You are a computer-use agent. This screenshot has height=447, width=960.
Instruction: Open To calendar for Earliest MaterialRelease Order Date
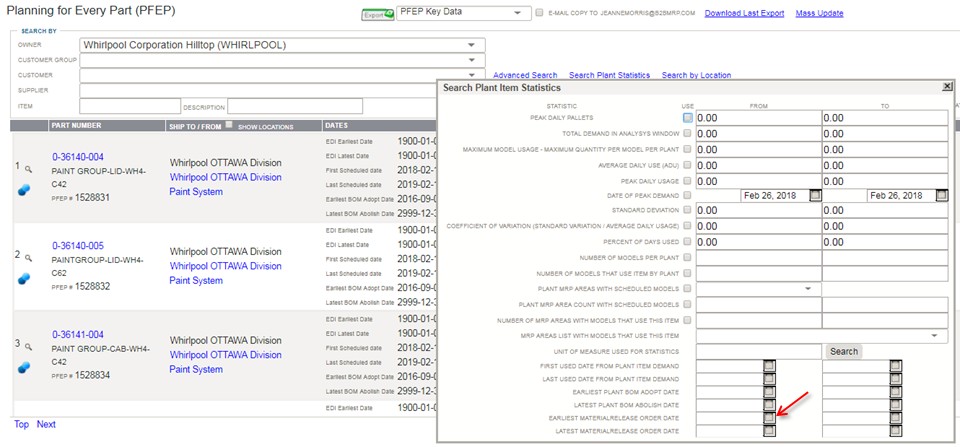tap(896, 418)
